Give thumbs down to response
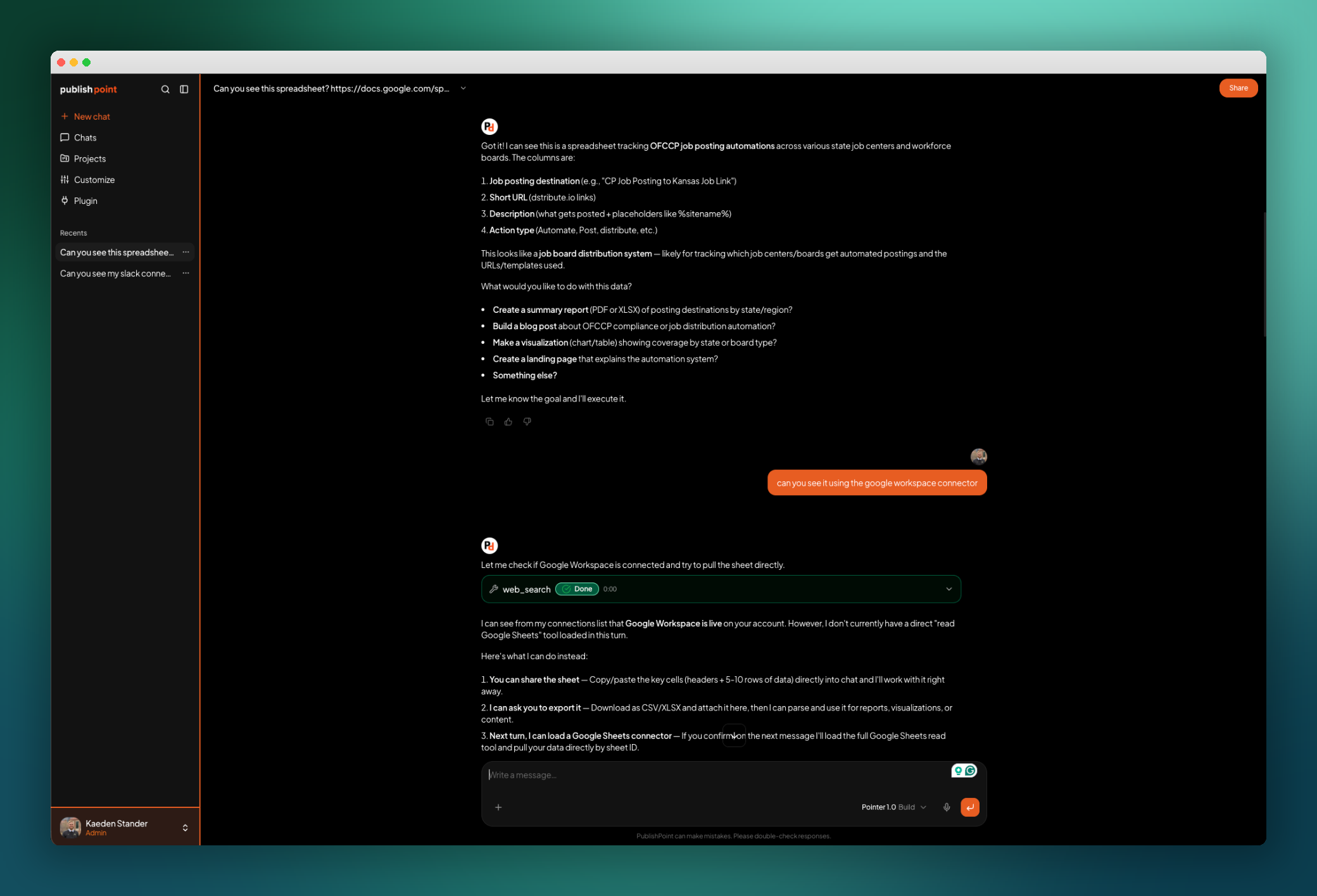 point(527,422)
